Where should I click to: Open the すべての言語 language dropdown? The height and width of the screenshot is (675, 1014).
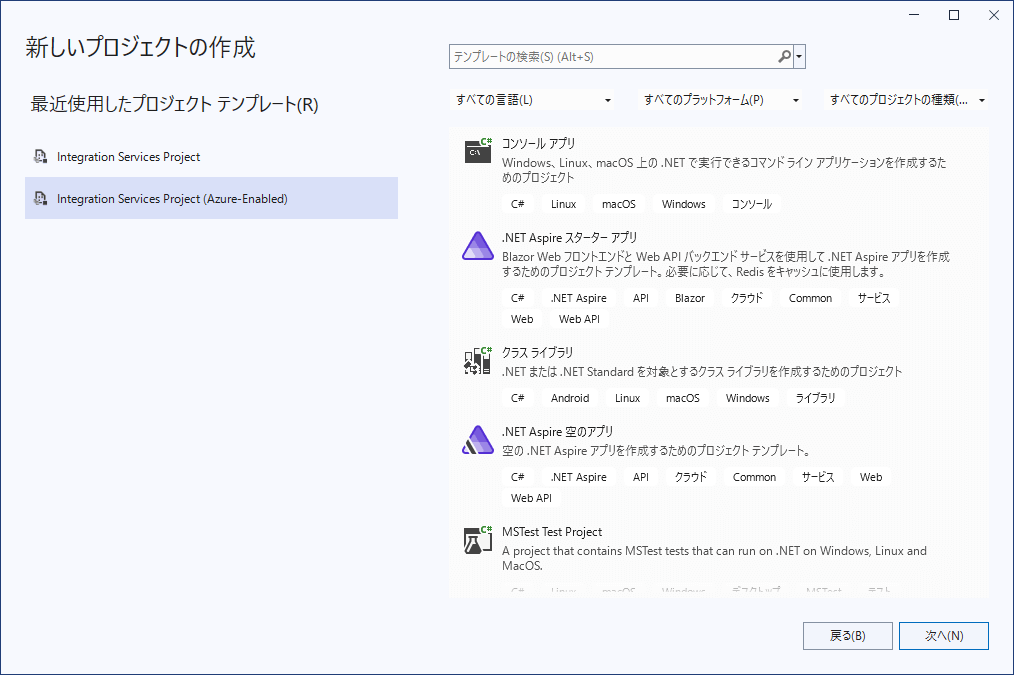[x=533, y=100]
